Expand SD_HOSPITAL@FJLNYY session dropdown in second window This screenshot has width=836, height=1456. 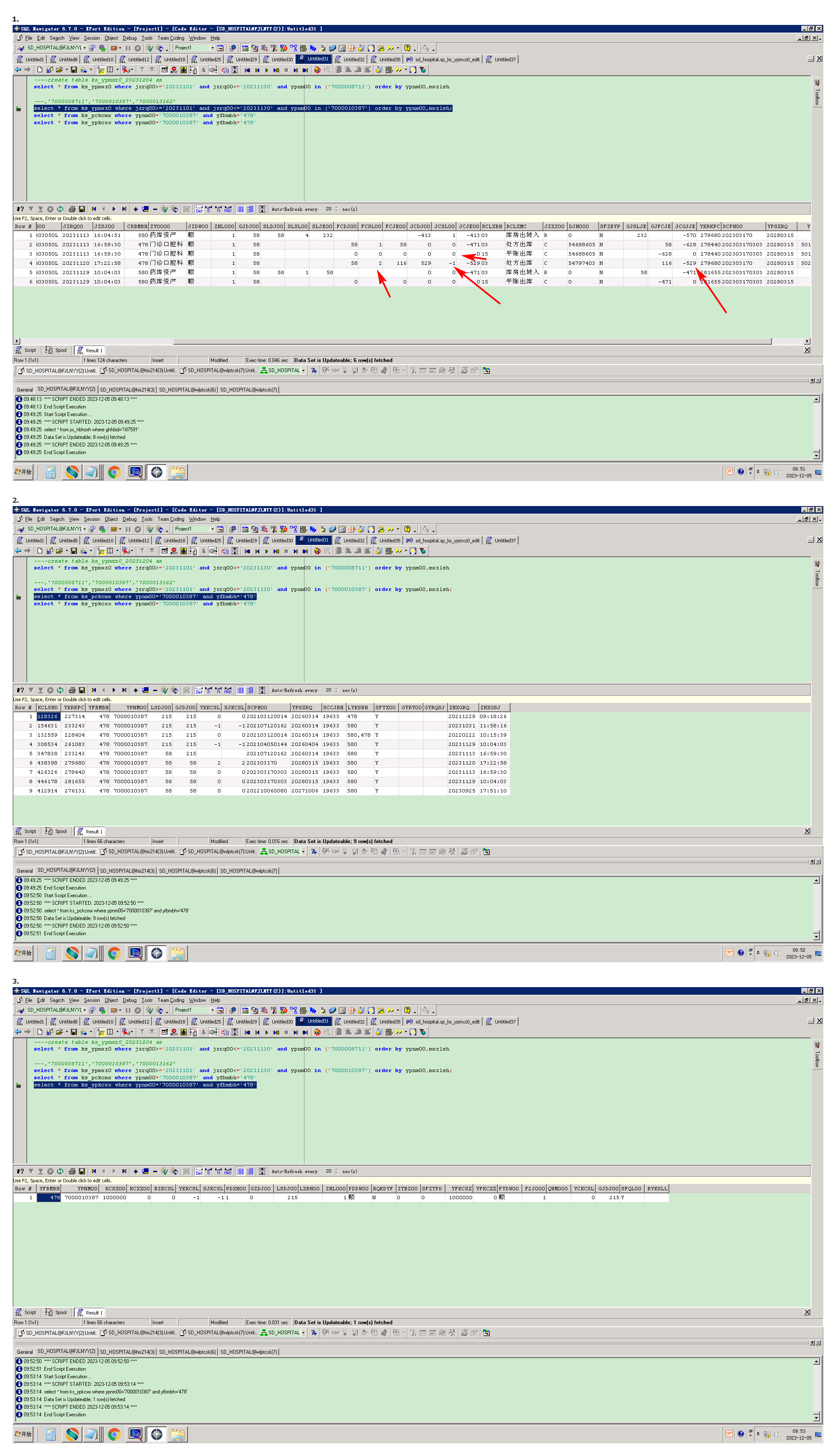[84, 529]
